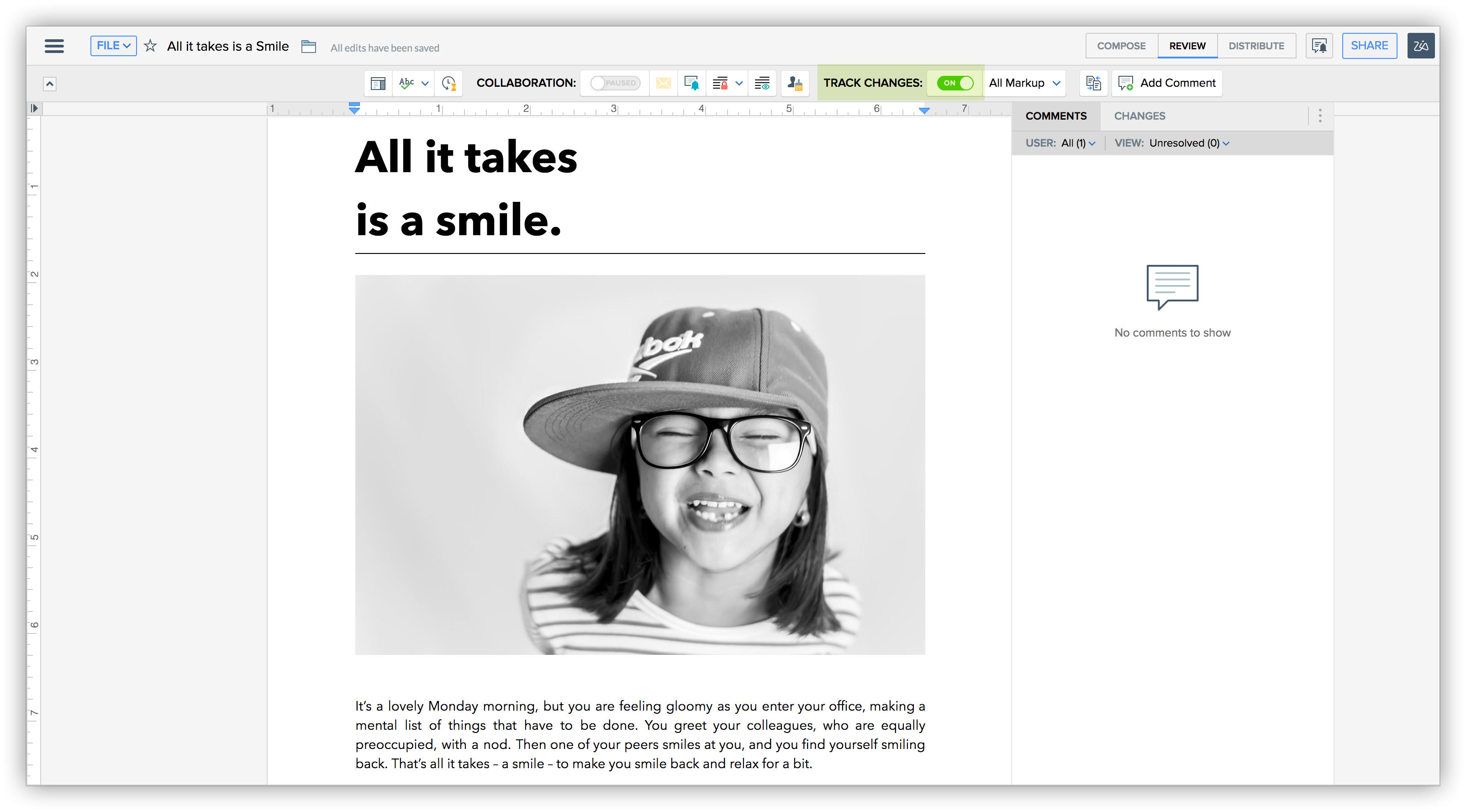Toggle the paused Collaboration switch
1466x812 pixels.
[615, 83]
